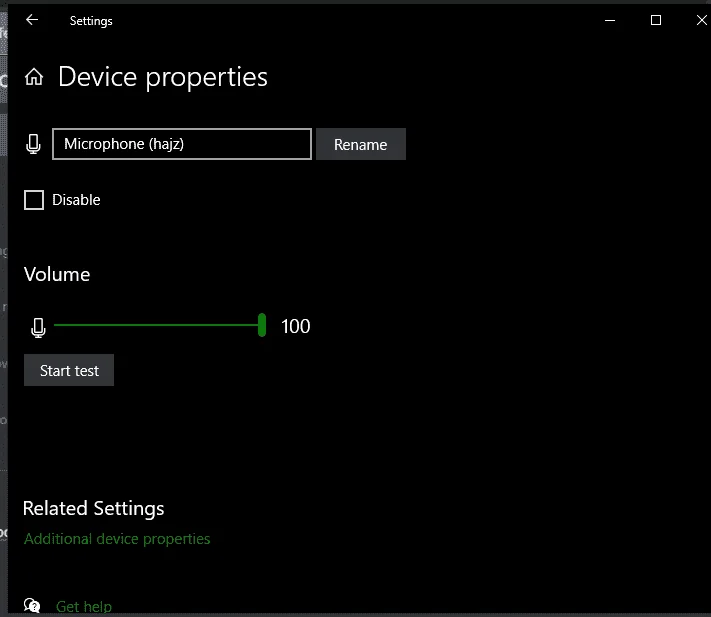Click the Device properties heading
The height and width of the screenshot is (617, 711).
point(163,77)
